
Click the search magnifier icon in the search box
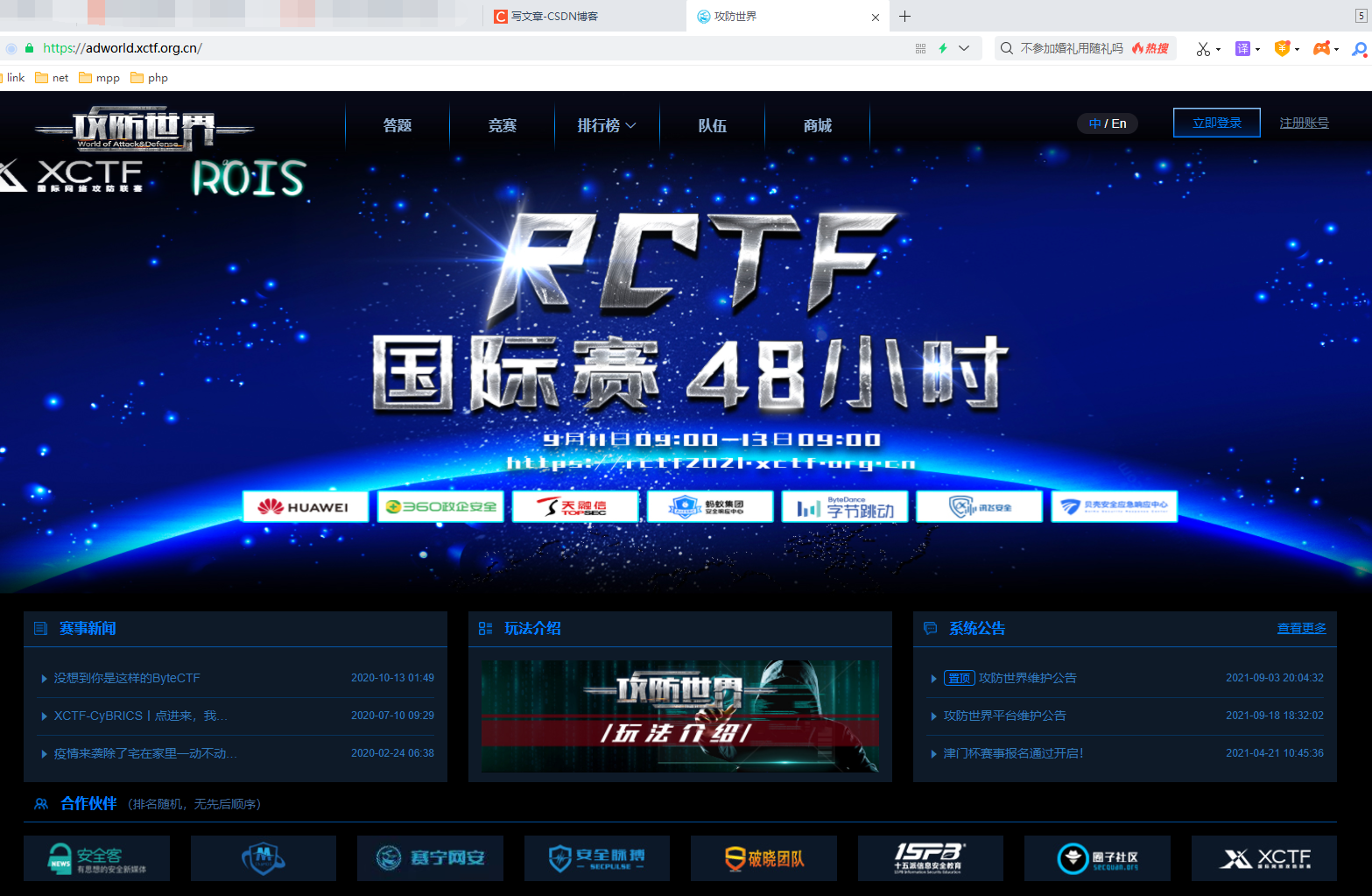(1007, 48)
